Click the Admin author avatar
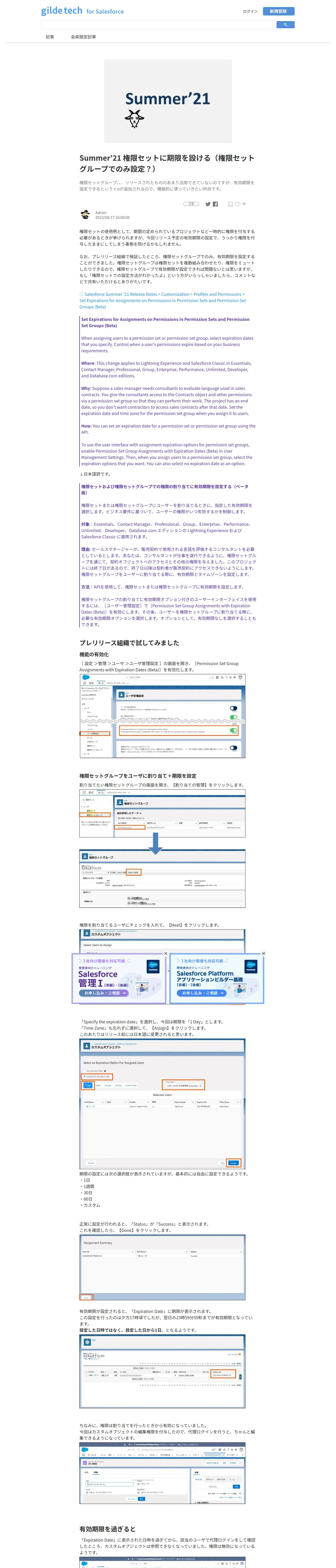The height and width of the screenshot is (1568, 336). point(85,215)
